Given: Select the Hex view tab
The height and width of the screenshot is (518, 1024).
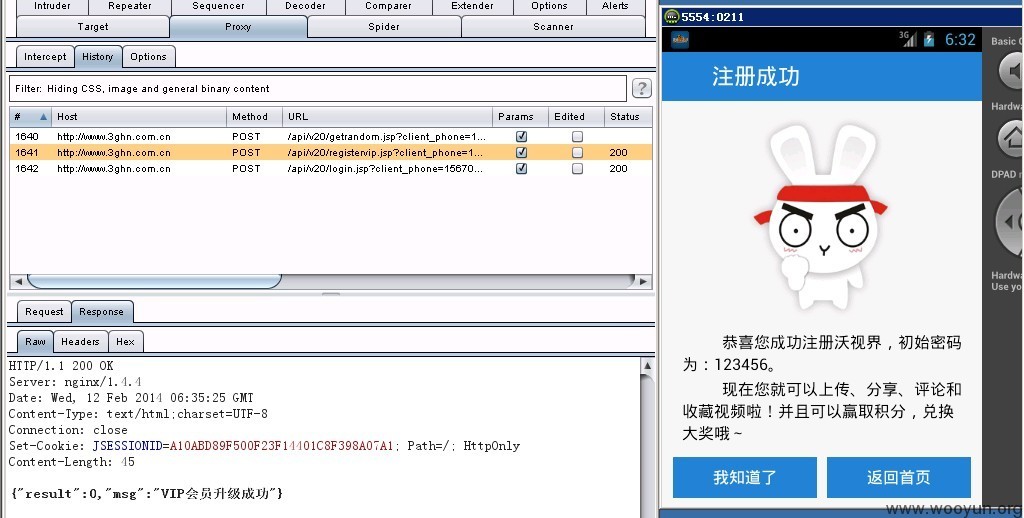Looking at the screenshot, I should pos(125,342).
